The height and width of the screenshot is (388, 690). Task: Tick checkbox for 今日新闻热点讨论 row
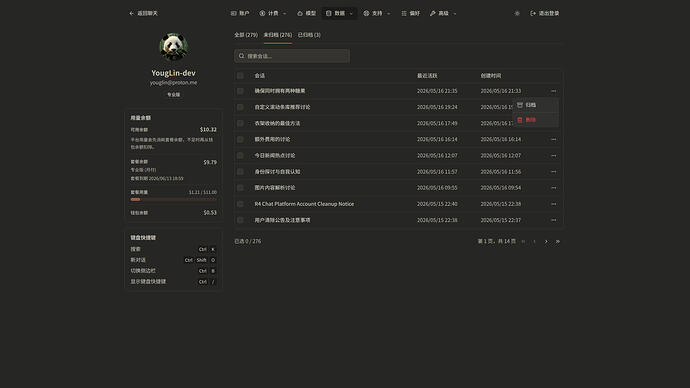240,155
